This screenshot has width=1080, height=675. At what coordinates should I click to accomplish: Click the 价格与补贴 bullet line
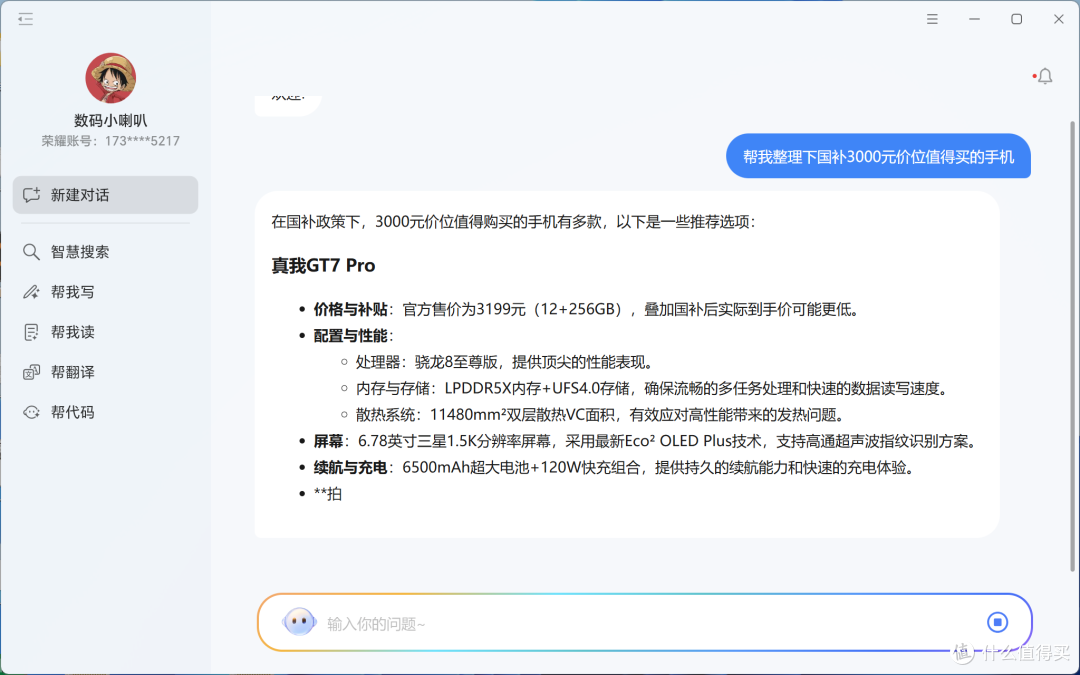pos(587,309)
